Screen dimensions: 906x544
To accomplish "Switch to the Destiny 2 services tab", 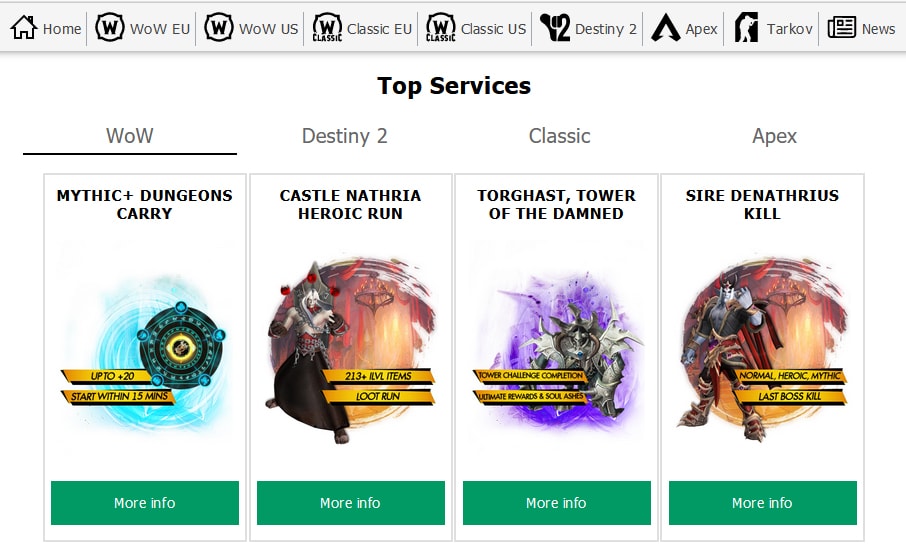I will pyautogui.click(x=344, y=136).
